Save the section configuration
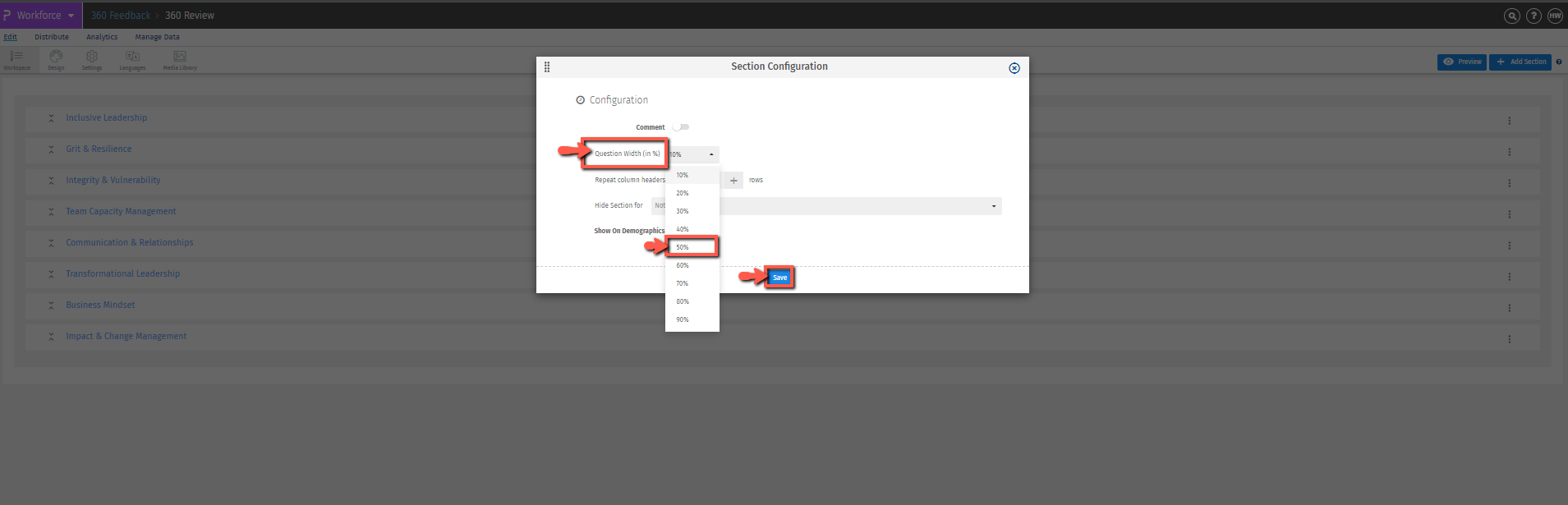1568x505 pixels. pyautogui.click(x=779, y=278)
